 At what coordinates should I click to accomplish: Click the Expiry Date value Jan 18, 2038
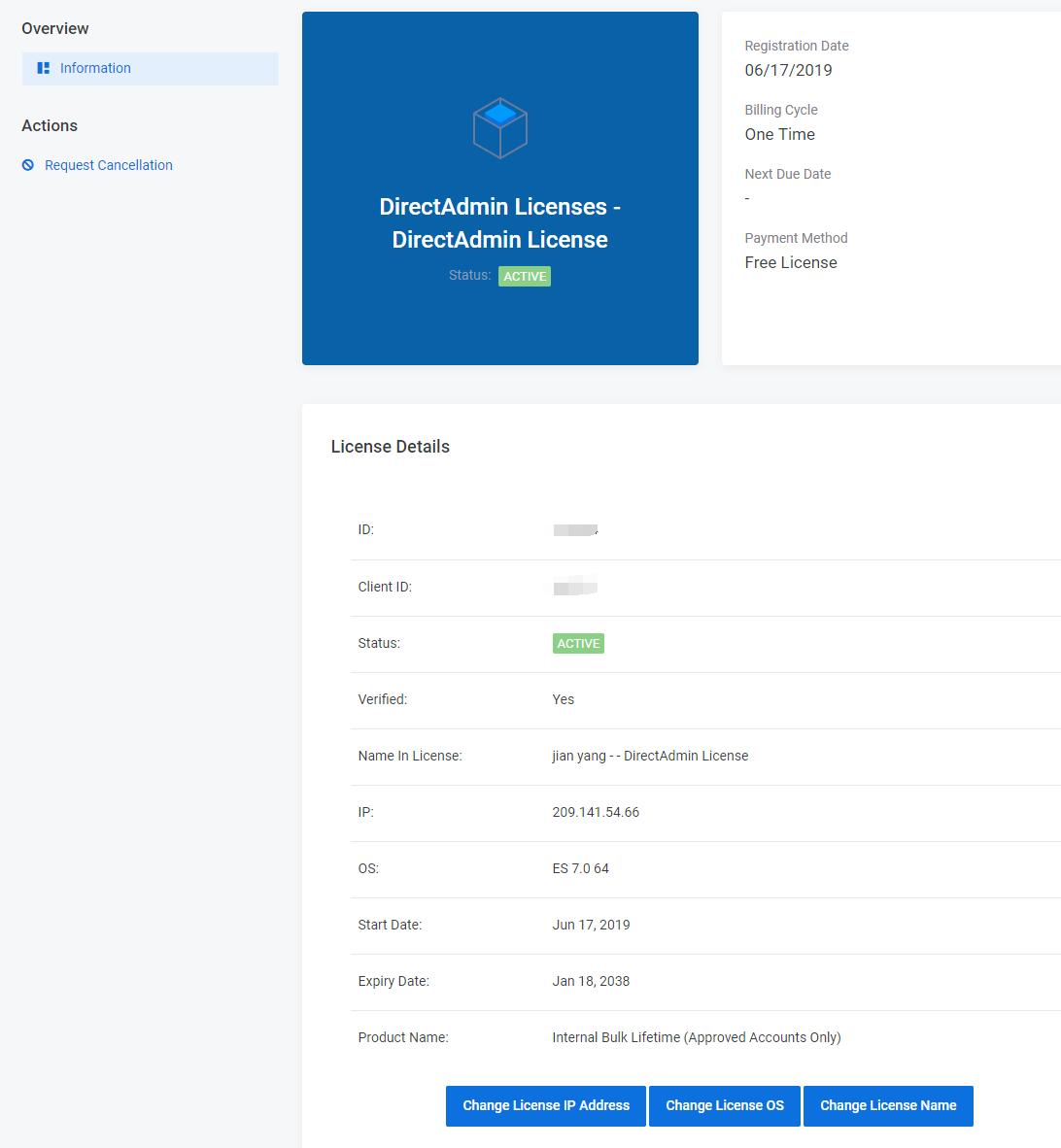(x=591, y=981)
